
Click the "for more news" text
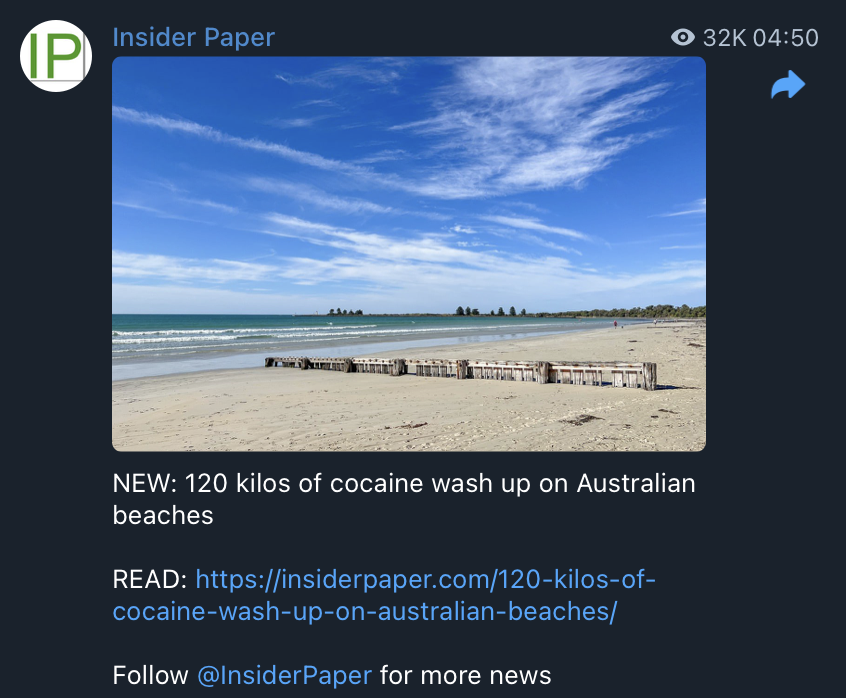pos(465,675)
